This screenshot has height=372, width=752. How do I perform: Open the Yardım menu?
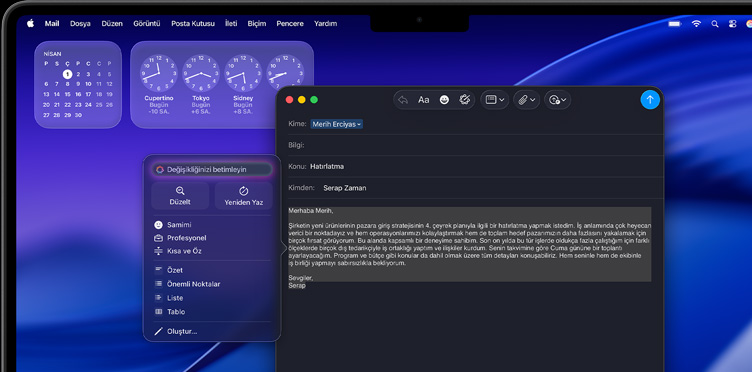pyautogui.click(x=326, y=23)
